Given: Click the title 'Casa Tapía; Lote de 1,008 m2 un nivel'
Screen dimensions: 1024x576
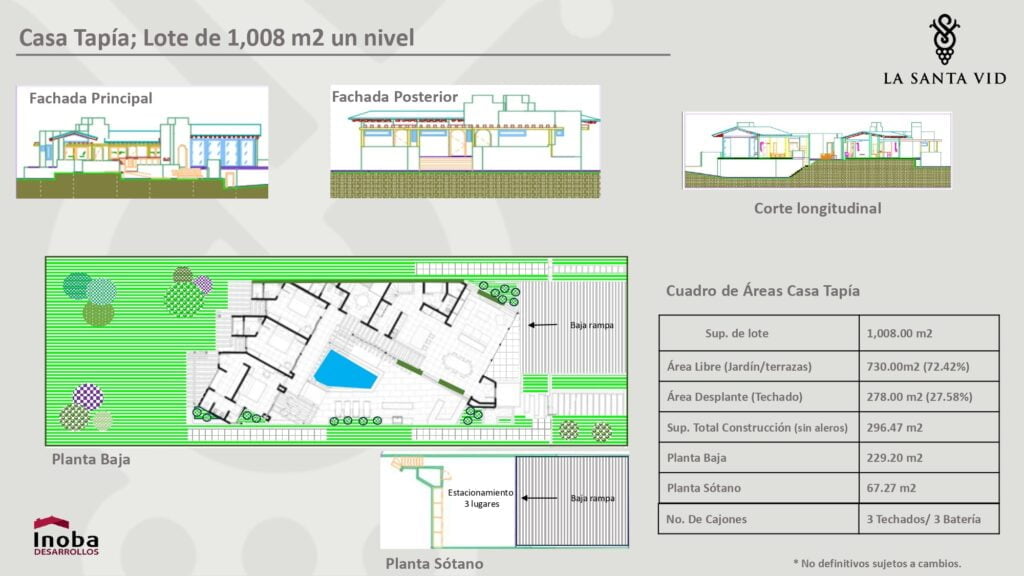Looking at the screenshot, I should (x=217, y=38).
